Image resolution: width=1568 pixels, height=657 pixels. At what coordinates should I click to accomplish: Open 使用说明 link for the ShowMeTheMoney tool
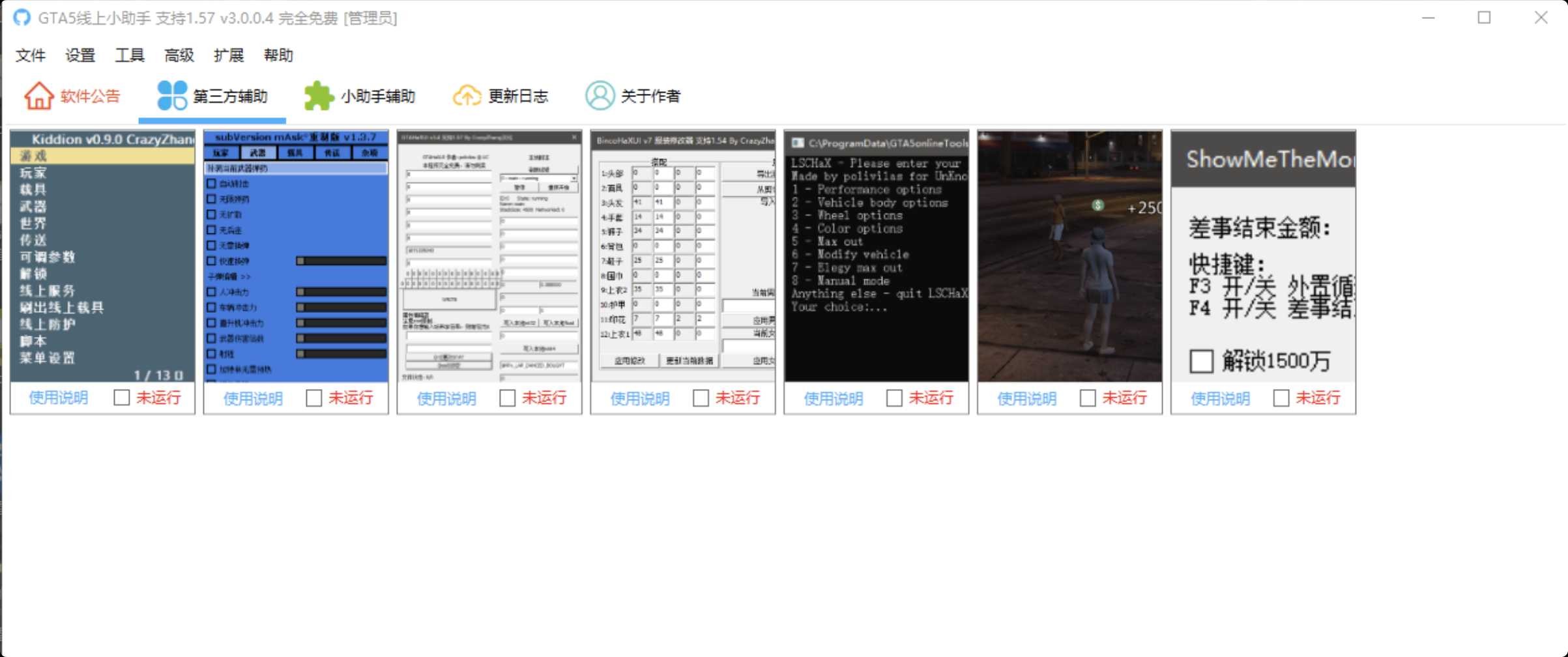(1221, 398)
